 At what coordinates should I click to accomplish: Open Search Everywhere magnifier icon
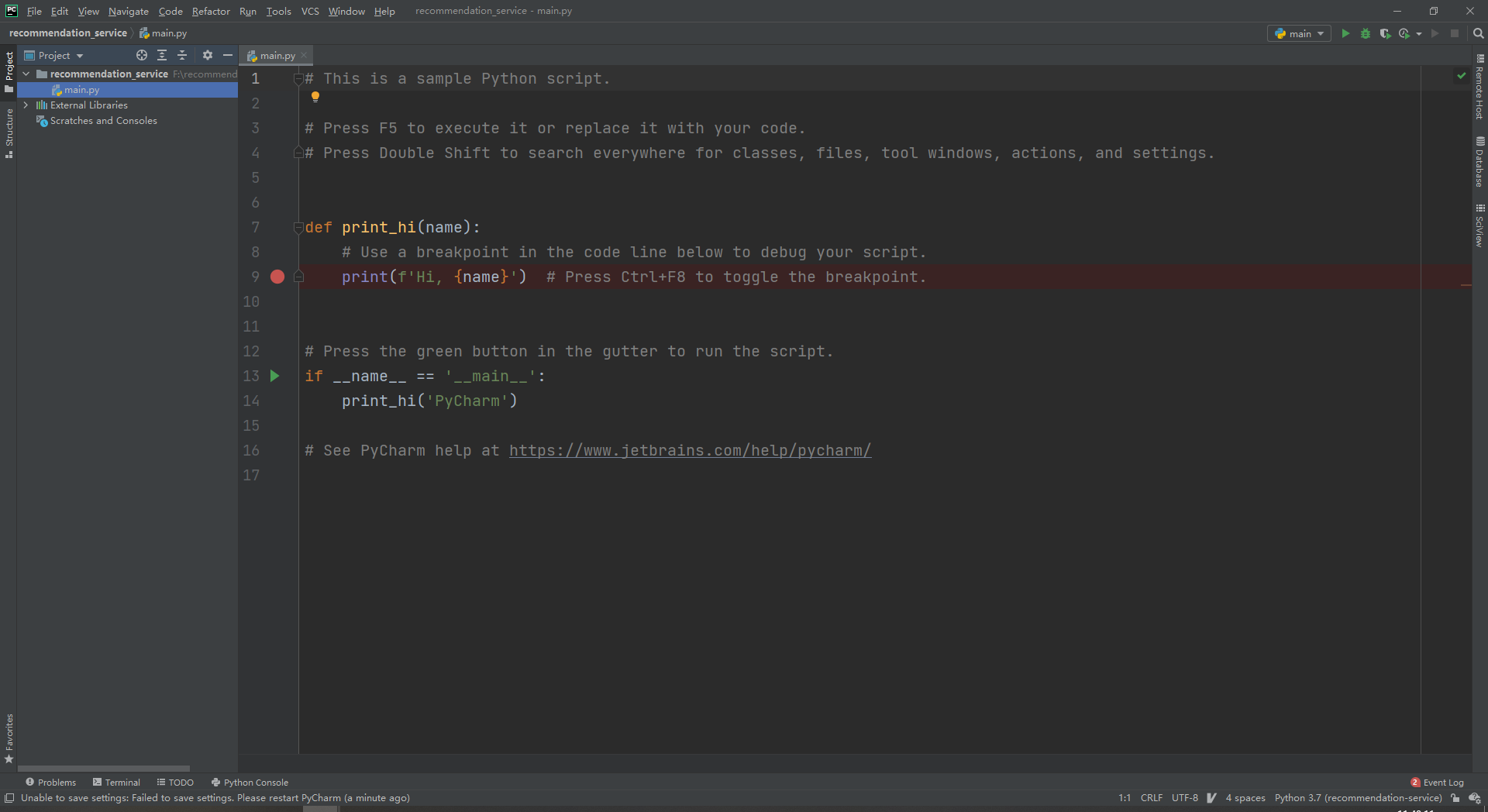pyautogui.click(x=1478, y=33)
